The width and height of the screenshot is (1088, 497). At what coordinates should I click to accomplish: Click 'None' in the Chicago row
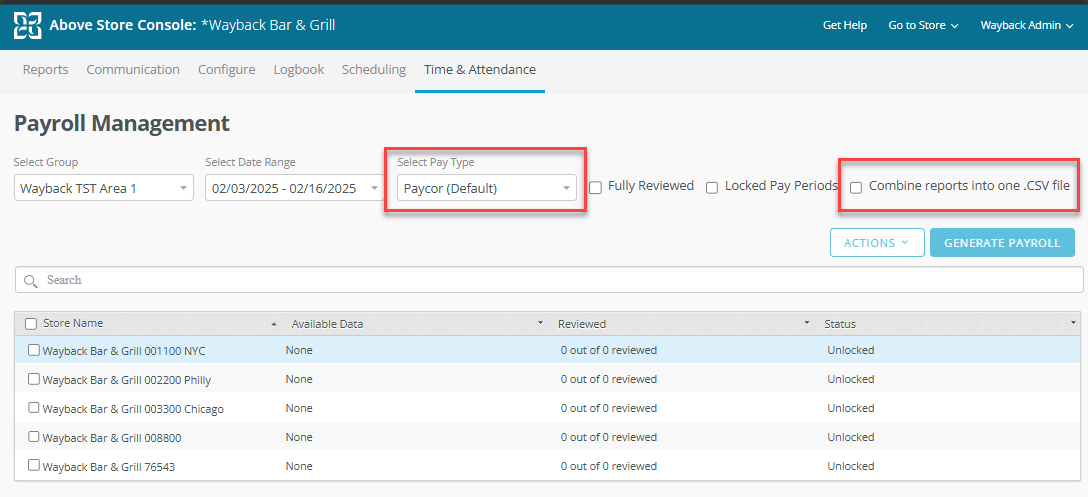point(298,408)
